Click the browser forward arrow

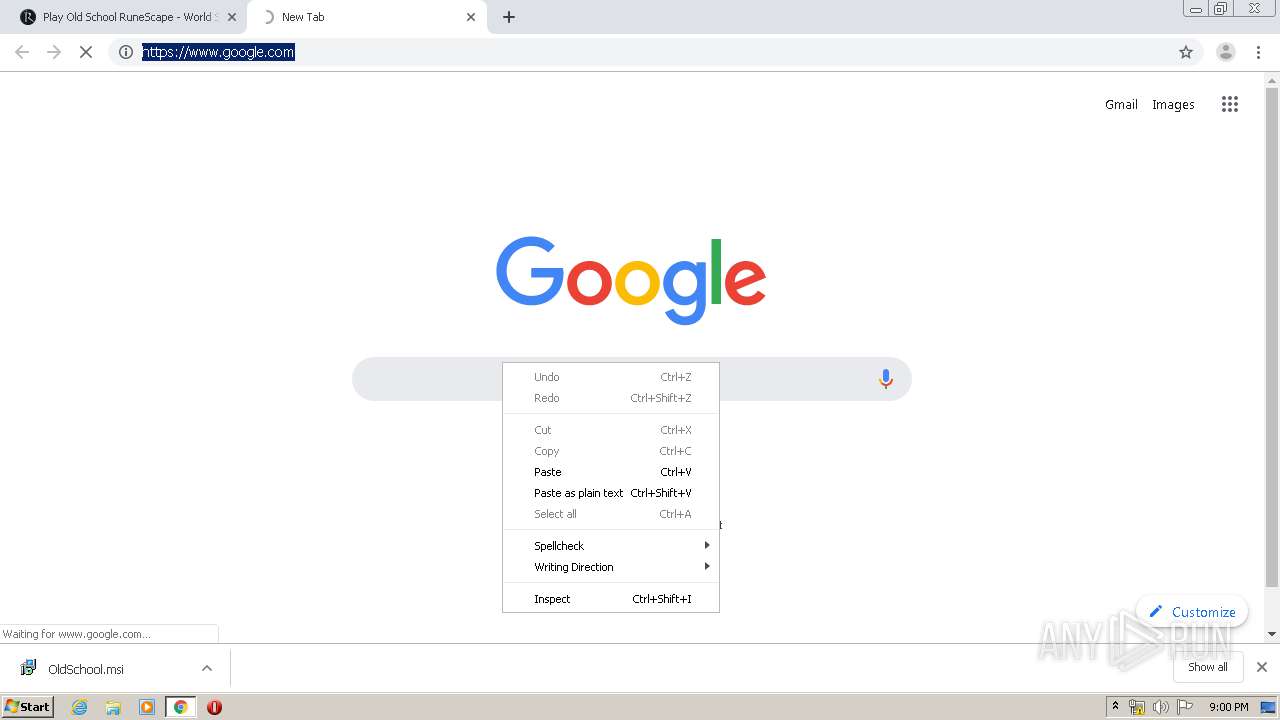[54, 52]
